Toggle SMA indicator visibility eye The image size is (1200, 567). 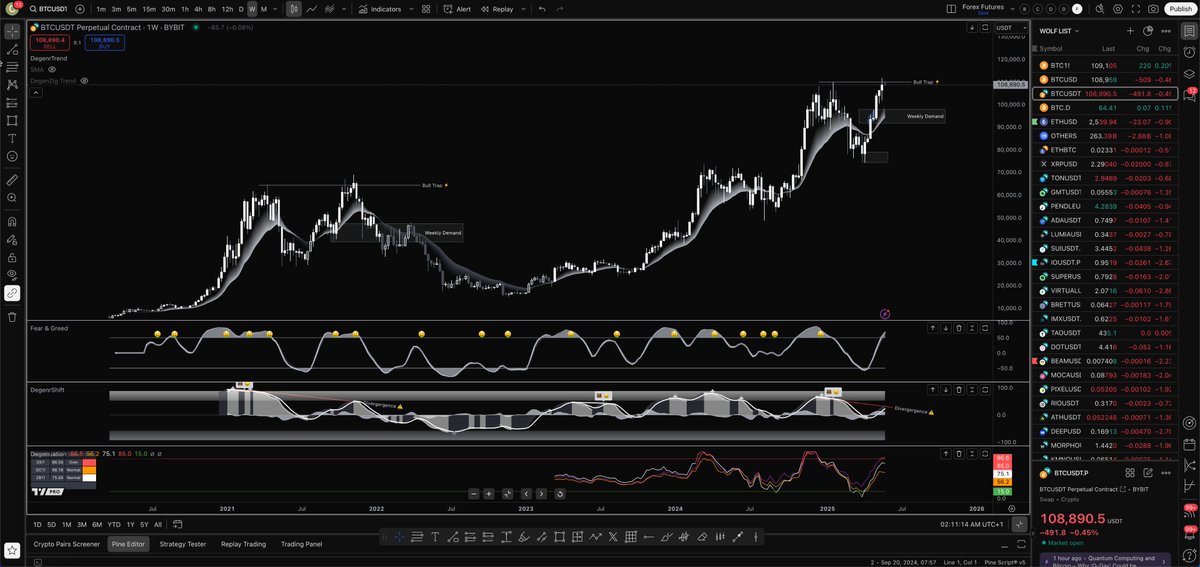[x=52, y=70]
